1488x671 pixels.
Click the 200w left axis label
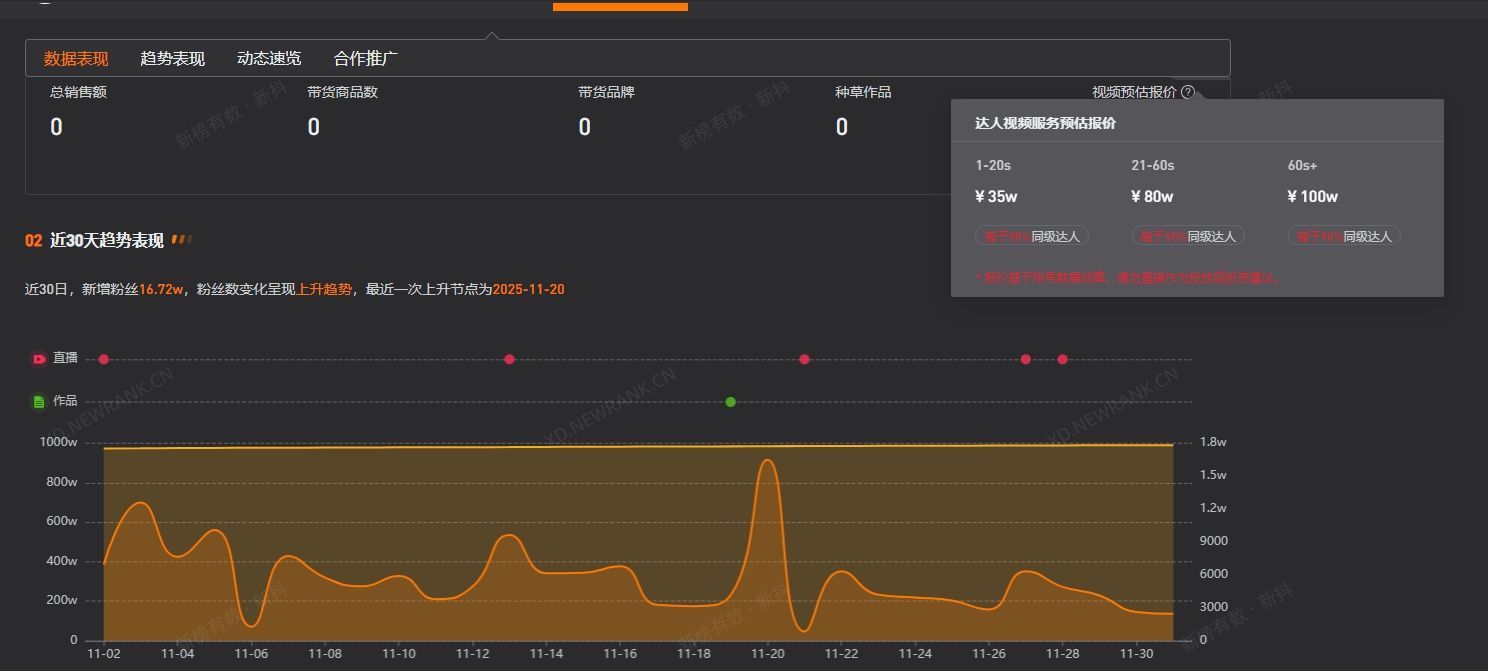(61, 600)
